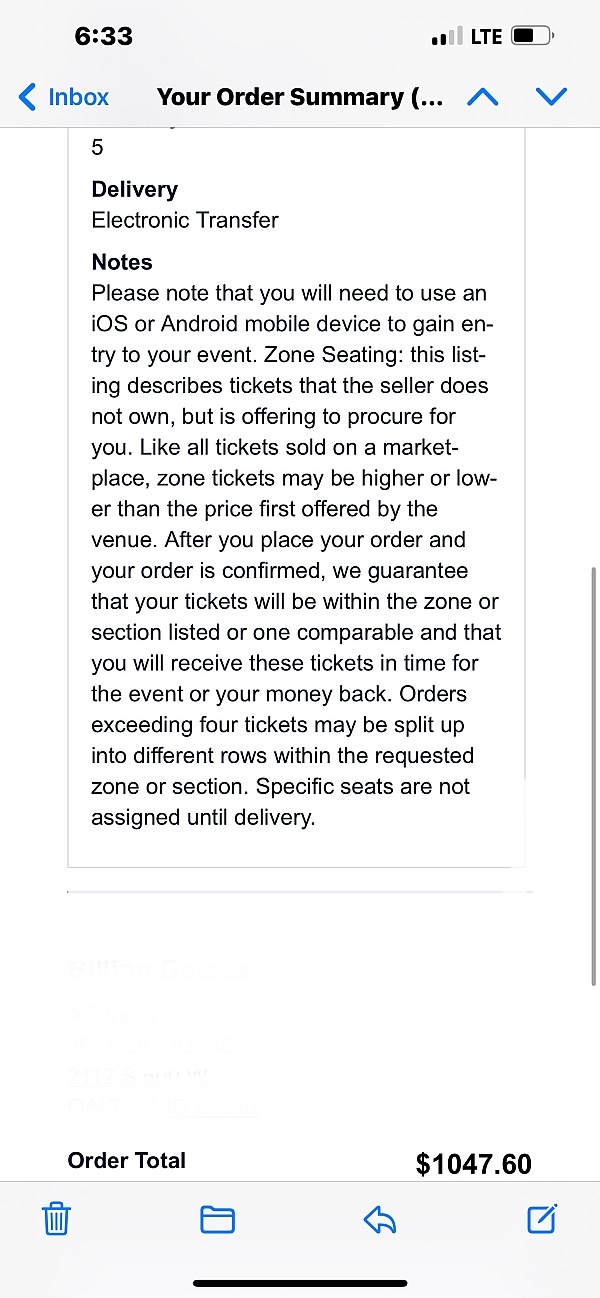
Task: Tap the battery indicator in status bar
Action: 531,37
